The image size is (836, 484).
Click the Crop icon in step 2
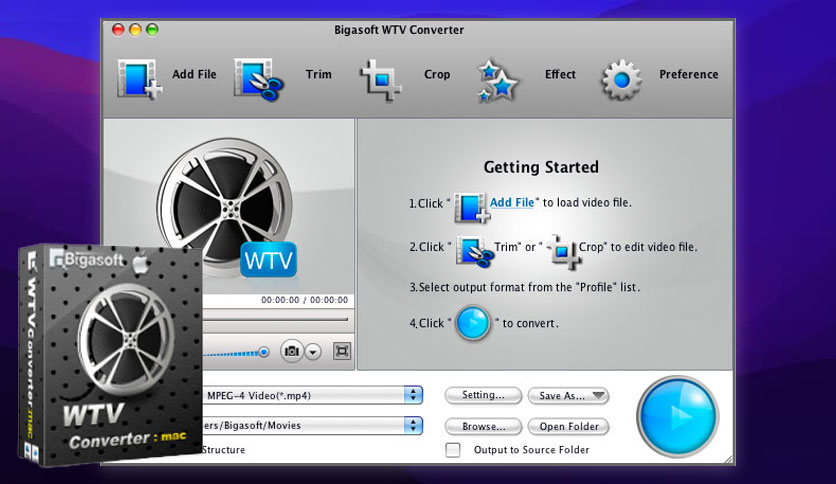pyautogui.click(x=563, y=251)
